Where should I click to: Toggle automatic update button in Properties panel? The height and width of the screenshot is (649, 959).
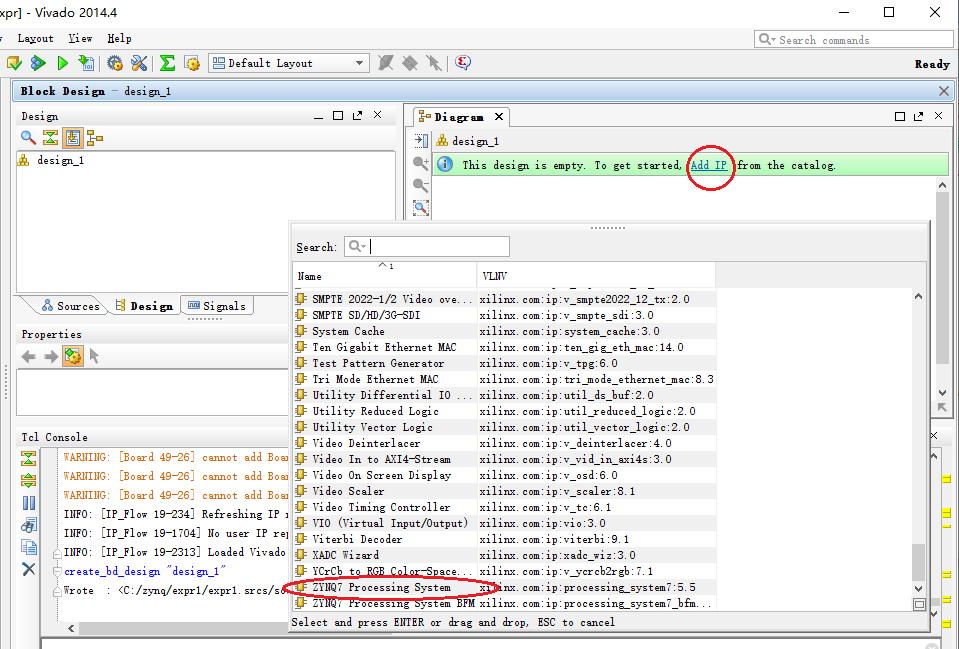[x=72, y=356]
